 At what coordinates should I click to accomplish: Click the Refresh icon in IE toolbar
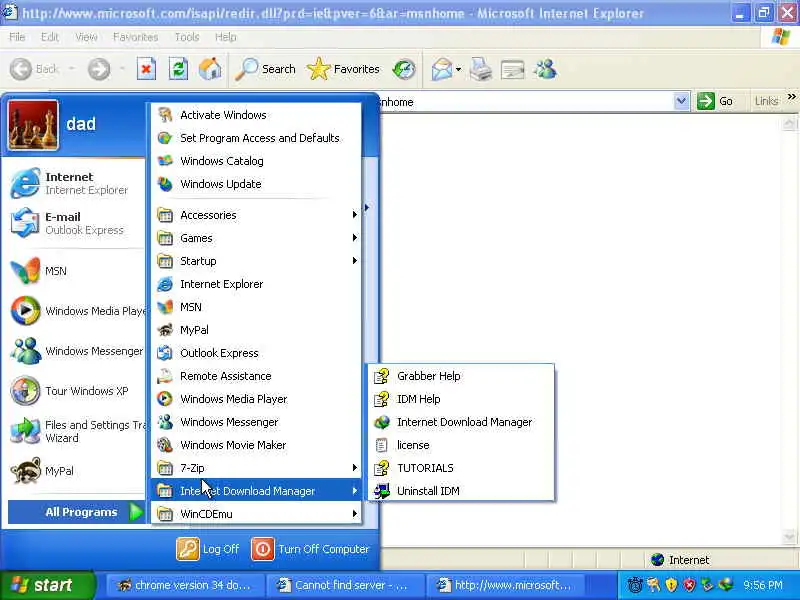coord(178,69)
